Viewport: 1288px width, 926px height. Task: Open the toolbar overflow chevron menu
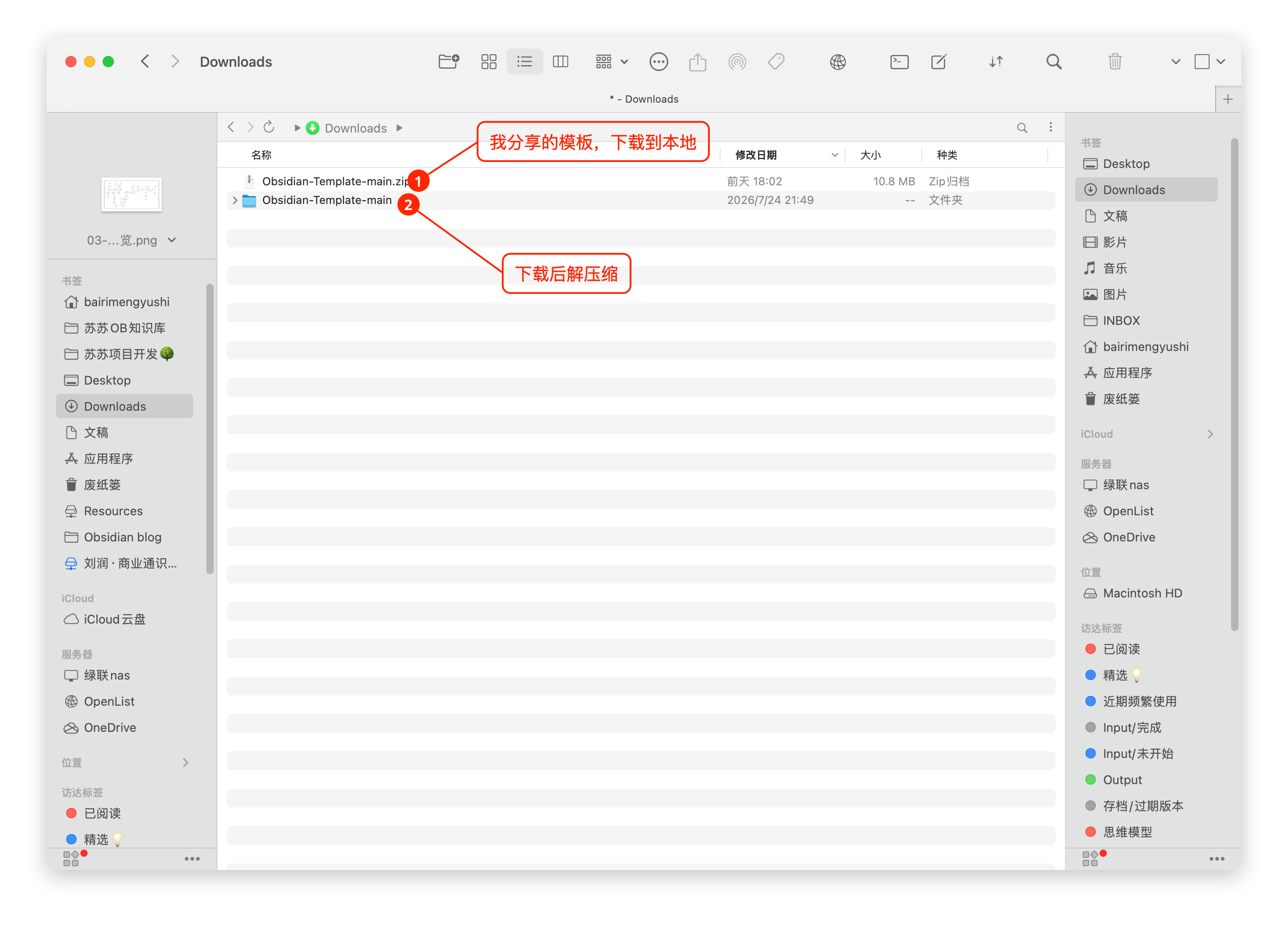1176,61
